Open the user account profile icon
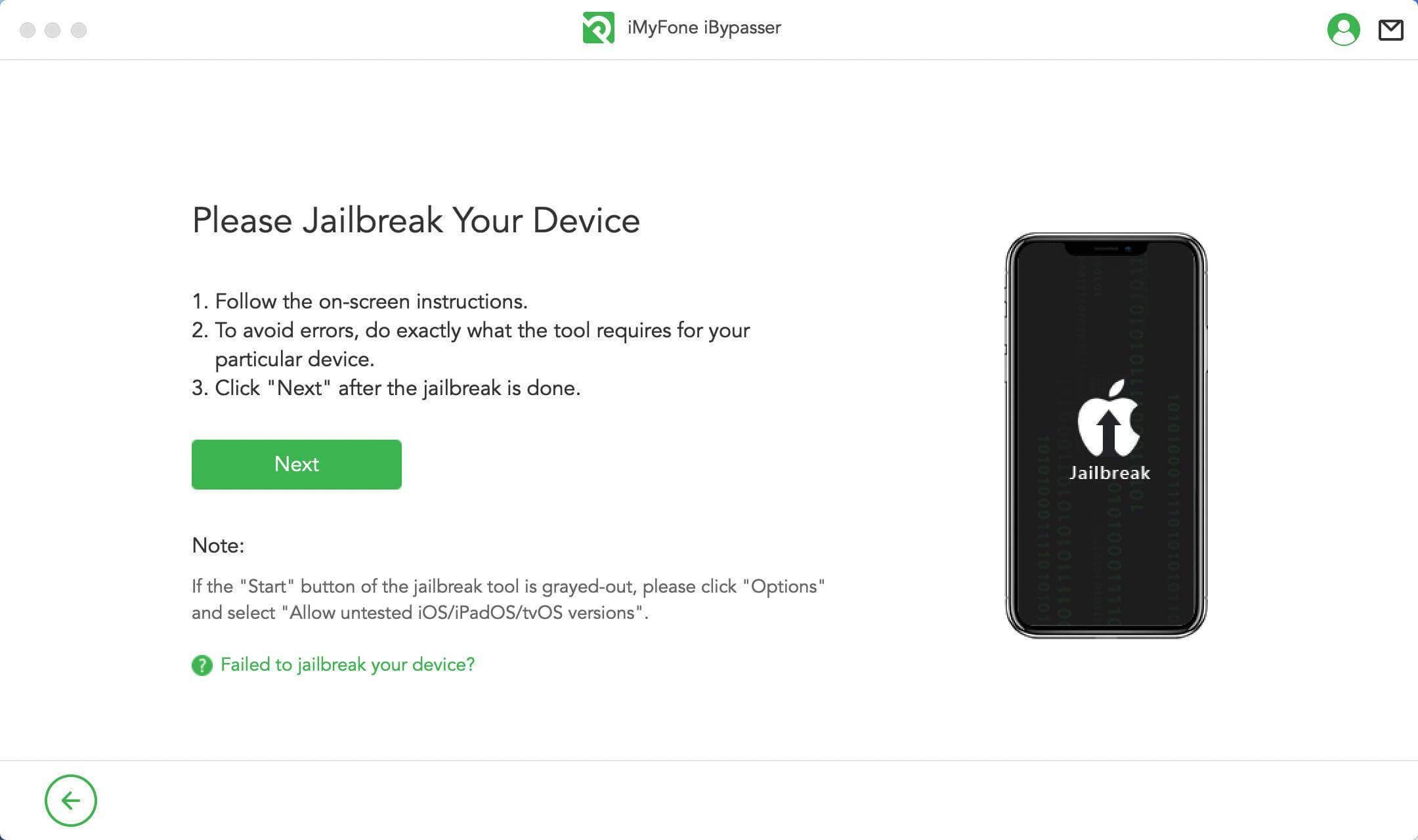 pyautogui.click(x=1343, y=29)
